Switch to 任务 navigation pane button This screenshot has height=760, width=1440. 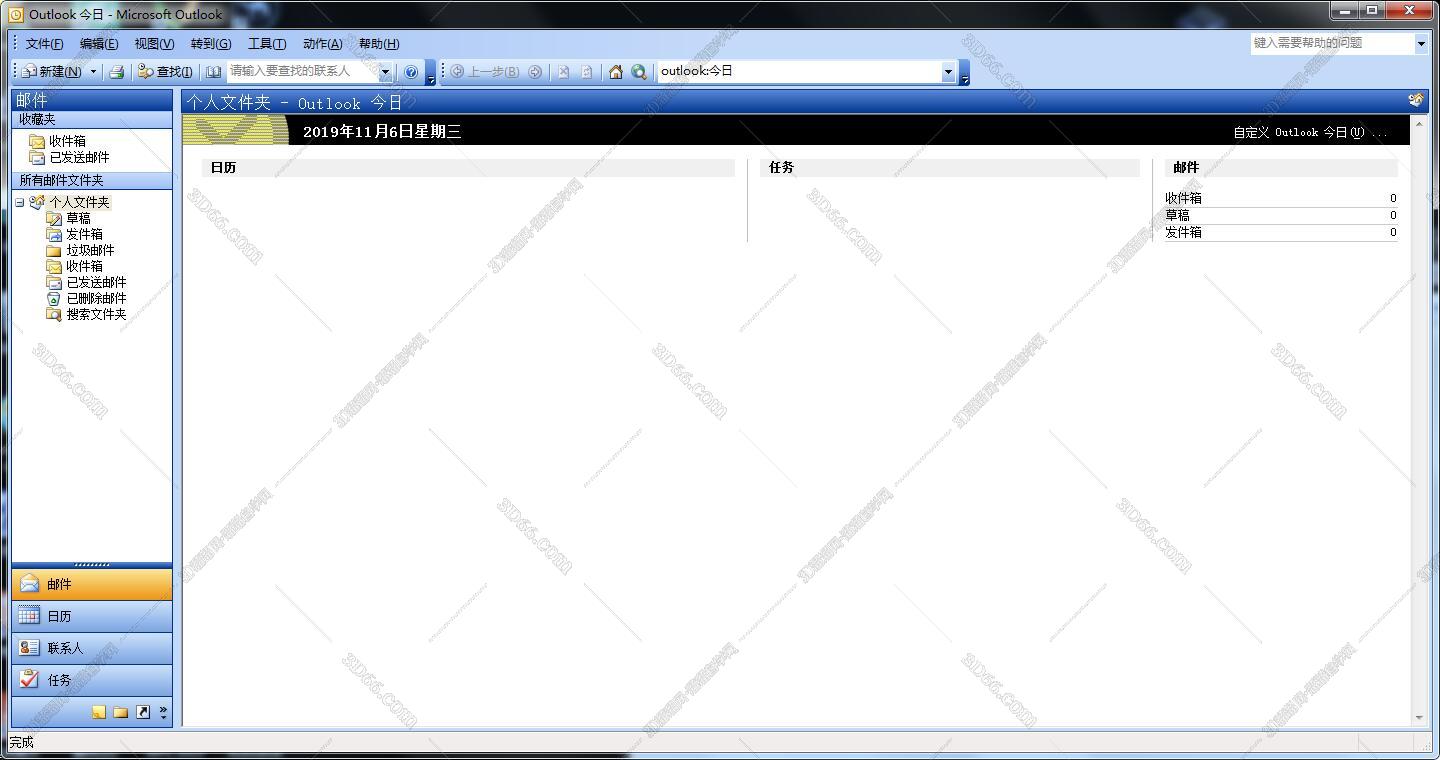click(x=92, y=680)
